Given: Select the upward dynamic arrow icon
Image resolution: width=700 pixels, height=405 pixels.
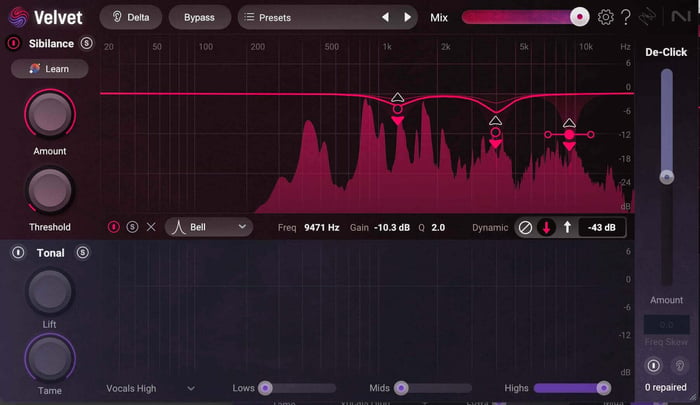Looking at the screenshot, I should (x=567, y=227).
